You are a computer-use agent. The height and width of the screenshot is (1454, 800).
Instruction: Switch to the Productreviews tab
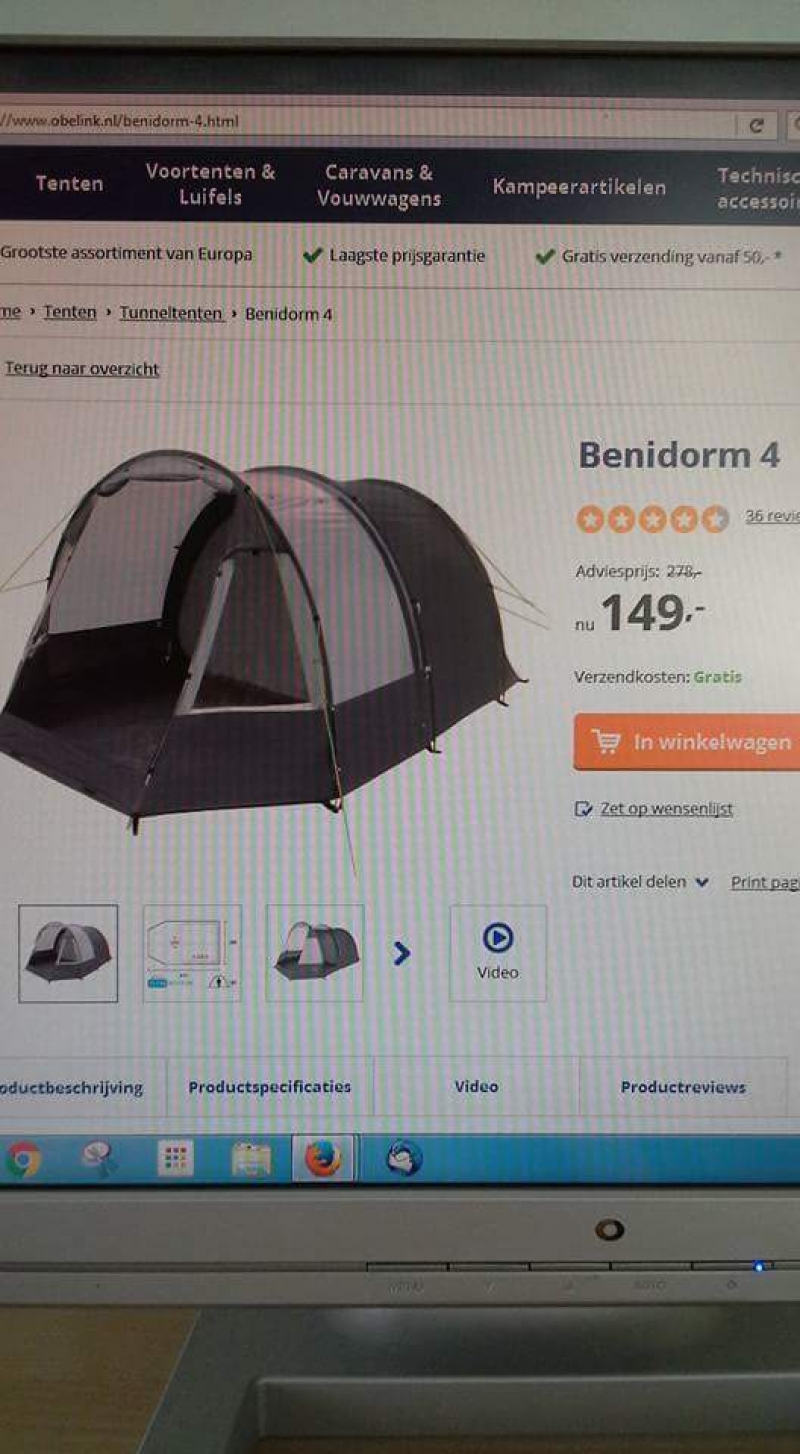coord(683,1087)
